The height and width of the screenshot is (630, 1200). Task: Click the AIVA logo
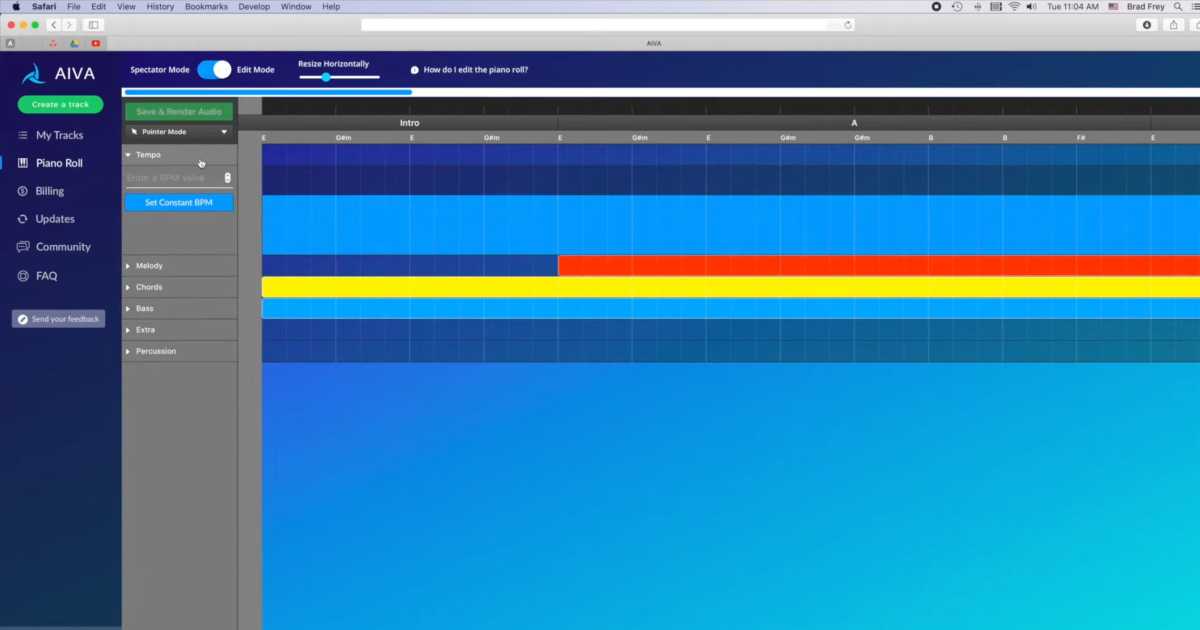[60, 74]
